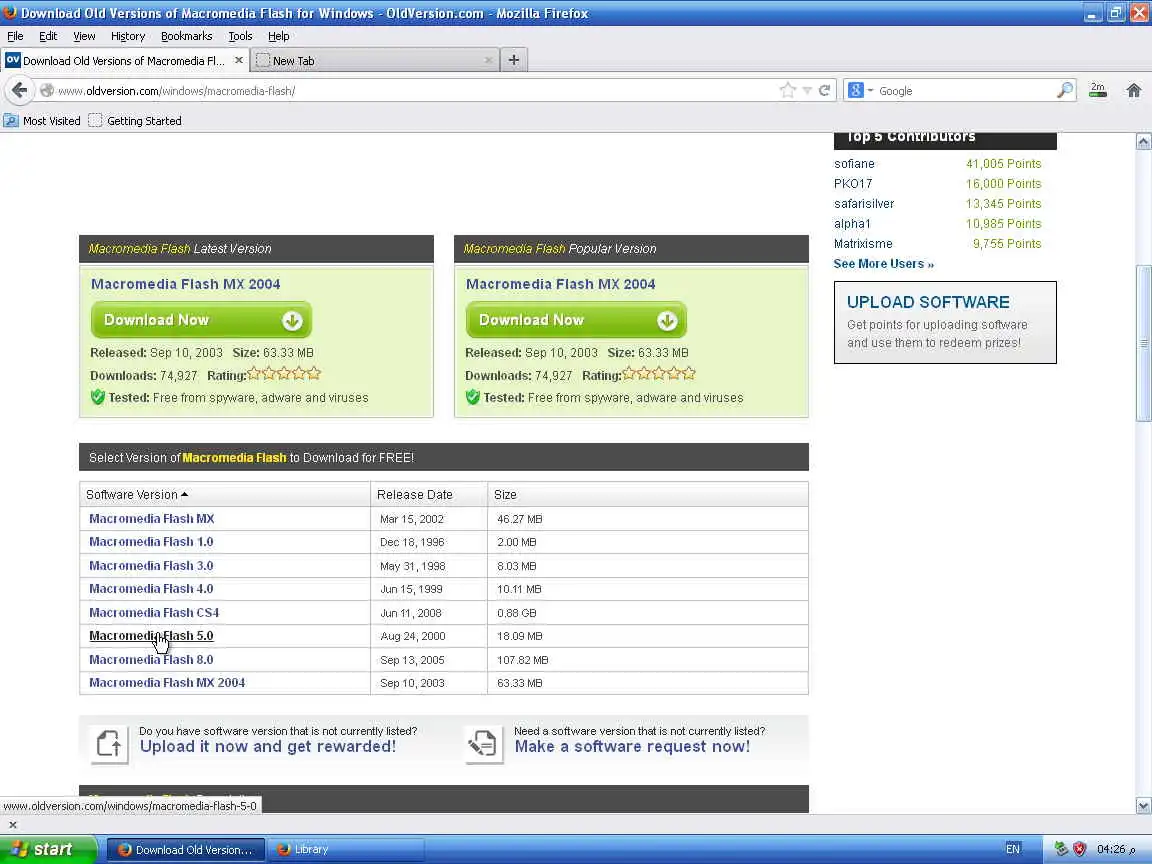
Task: Open the Tools menu
Action: click(x=240, y=36)
